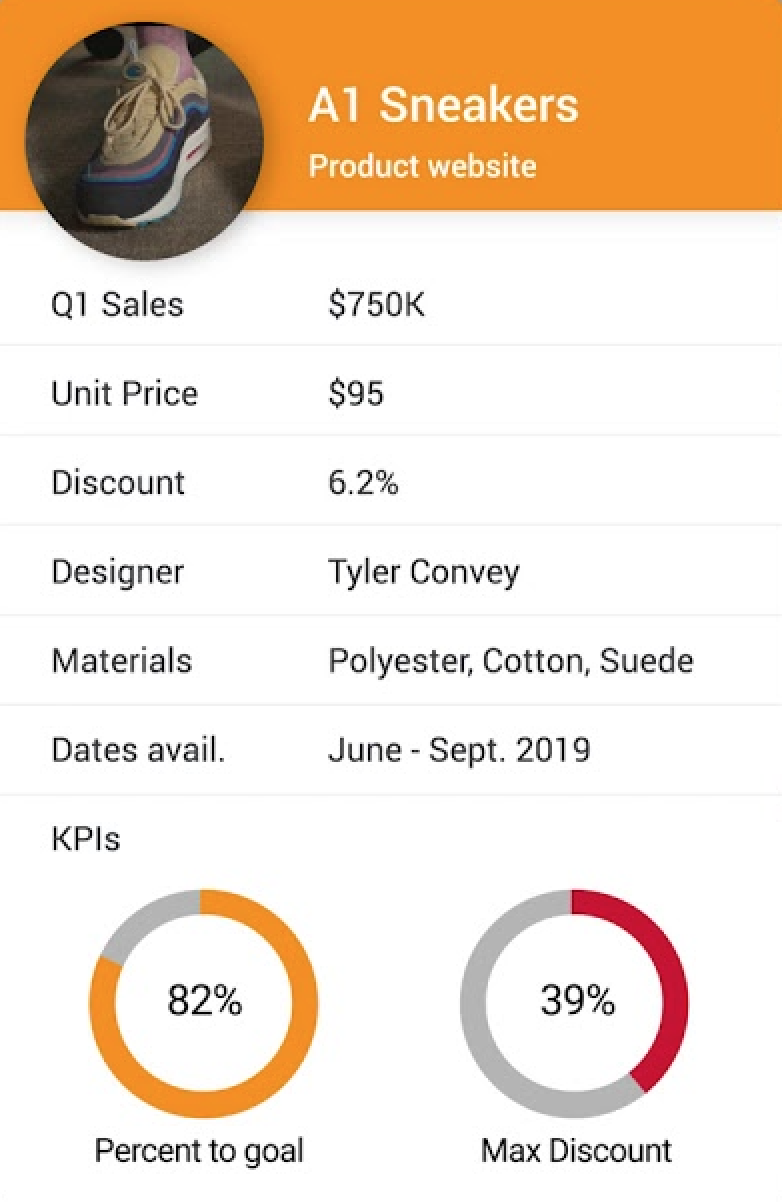Click the 82% orange progress ring
Screen dimensions: 782x1202
tap(204, 1001)
